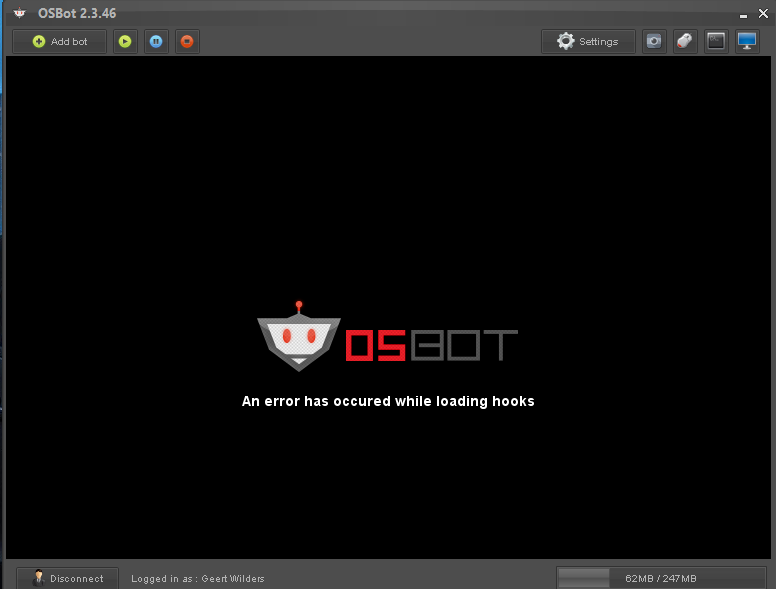Screen dimensions: 776x589
Task: Take a screenshot with camera icon
Action: click(x=654, y=42)
